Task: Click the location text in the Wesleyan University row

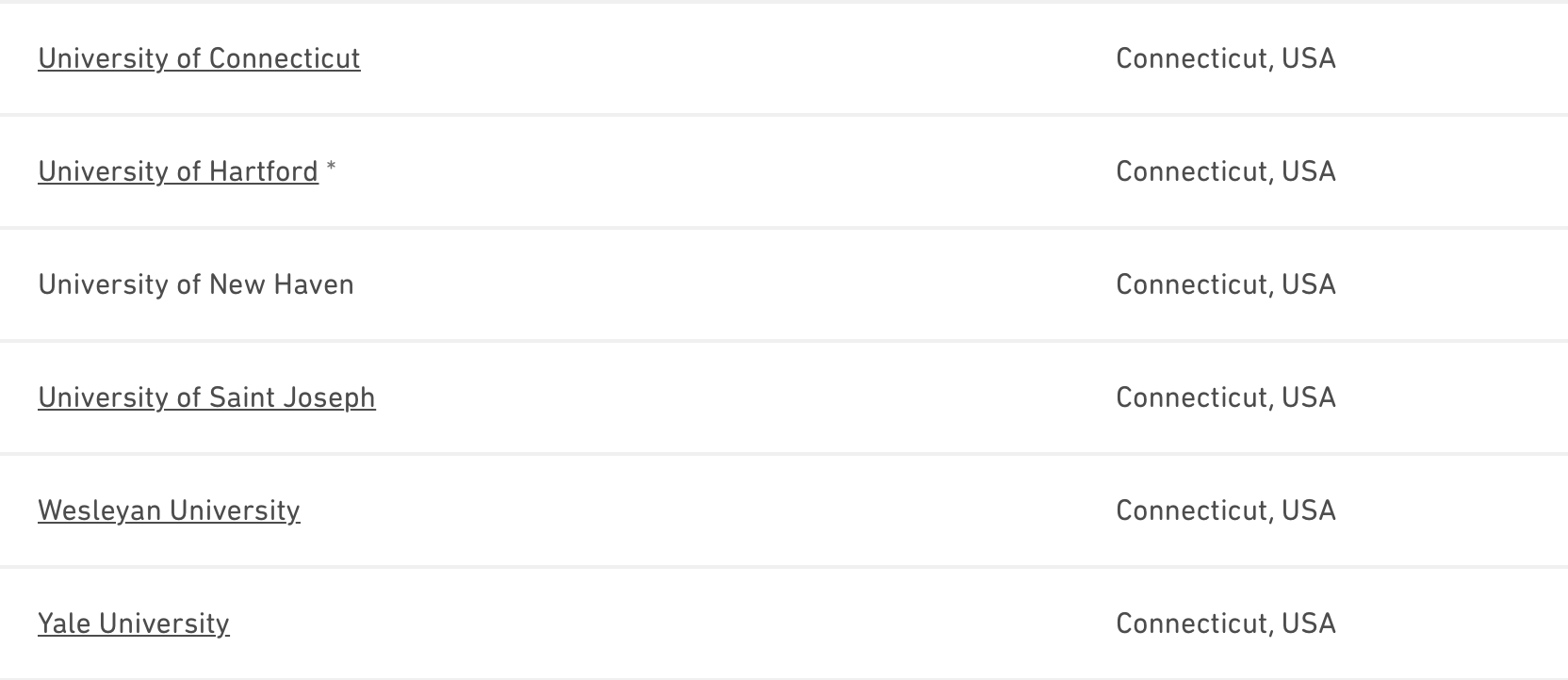Action: click(1225, 510)
